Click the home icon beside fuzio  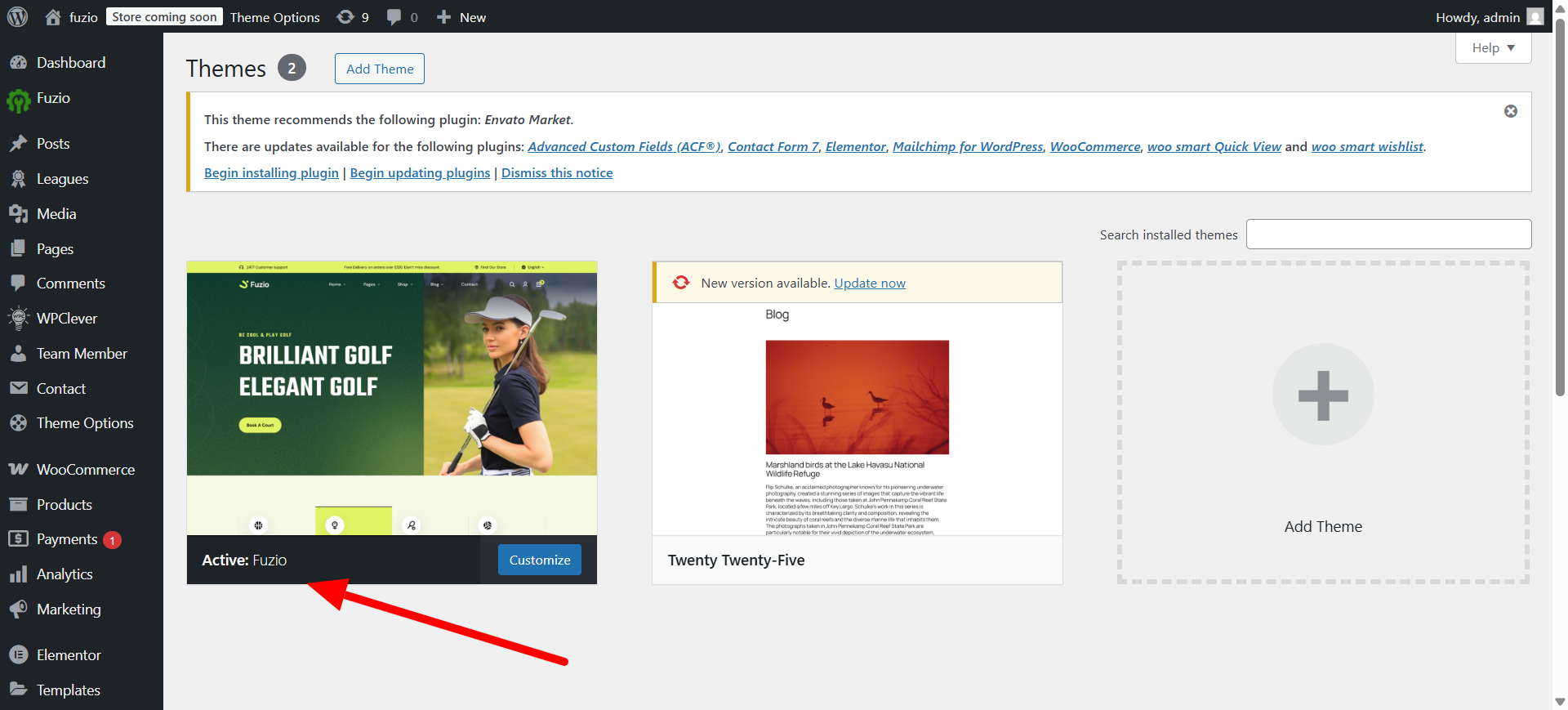coord(53,17)
